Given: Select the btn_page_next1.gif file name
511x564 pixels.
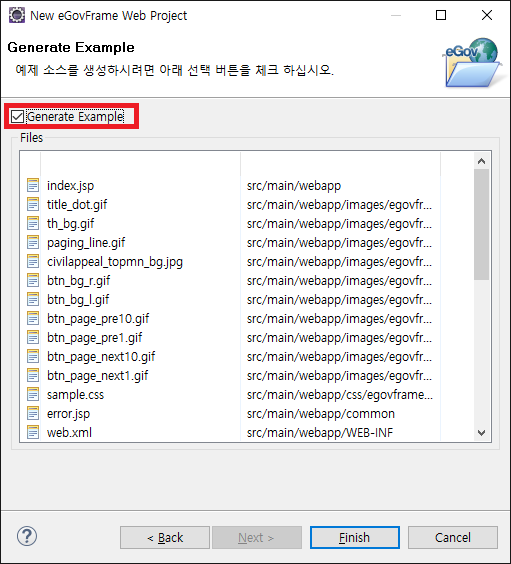Looking at the screenshot, I should click(x=97, y=376).
